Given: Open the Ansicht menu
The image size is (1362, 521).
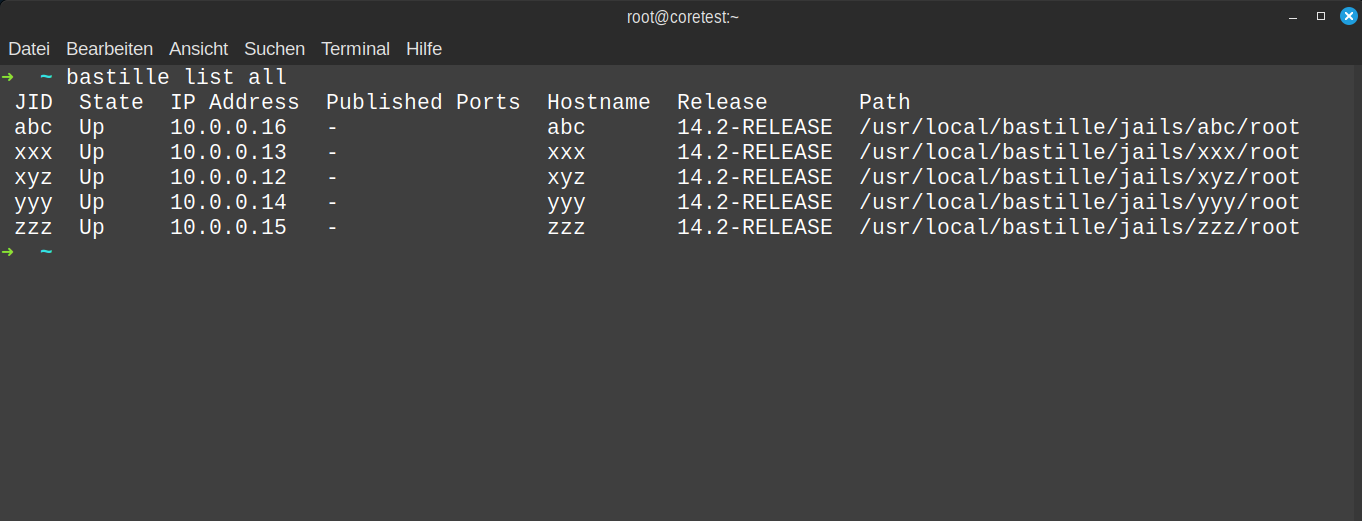Looking at the screenshot, I should (198, 49).
